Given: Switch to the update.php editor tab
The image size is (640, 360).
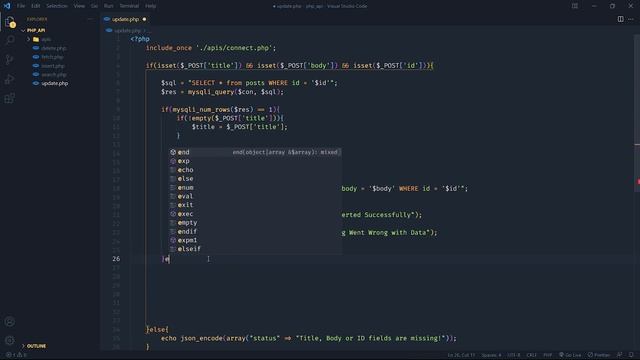Looking at the screenshot, I should tap(125, 19).
